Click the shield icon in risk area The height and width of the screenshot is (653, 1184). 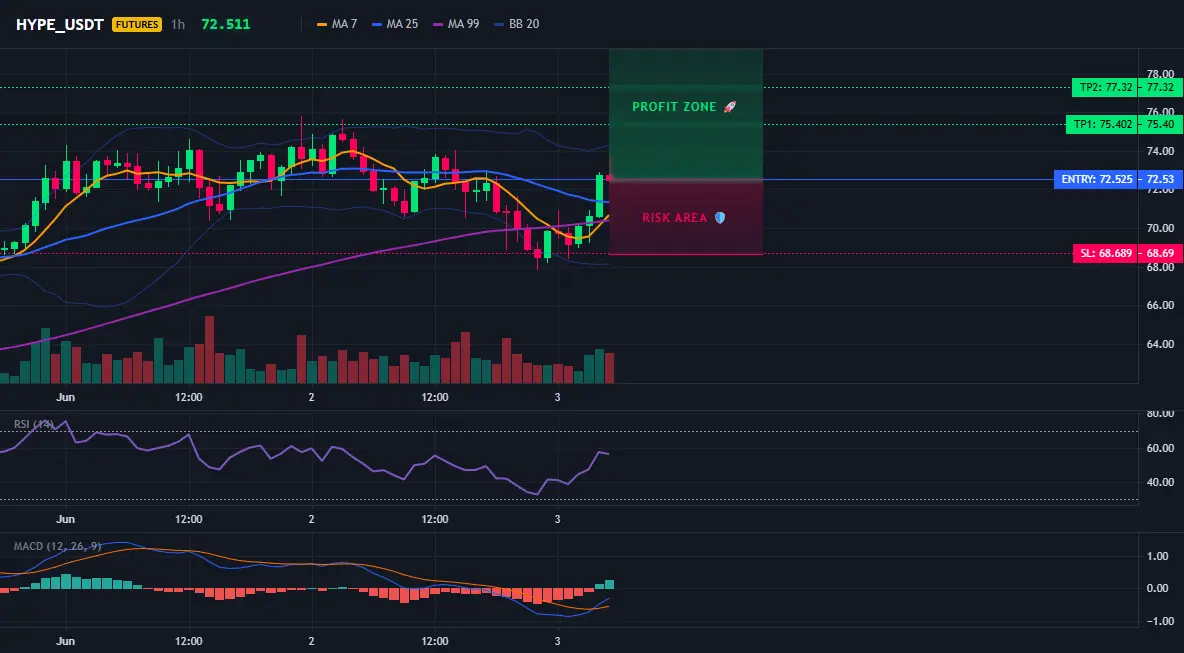click(x=720, y=218)
